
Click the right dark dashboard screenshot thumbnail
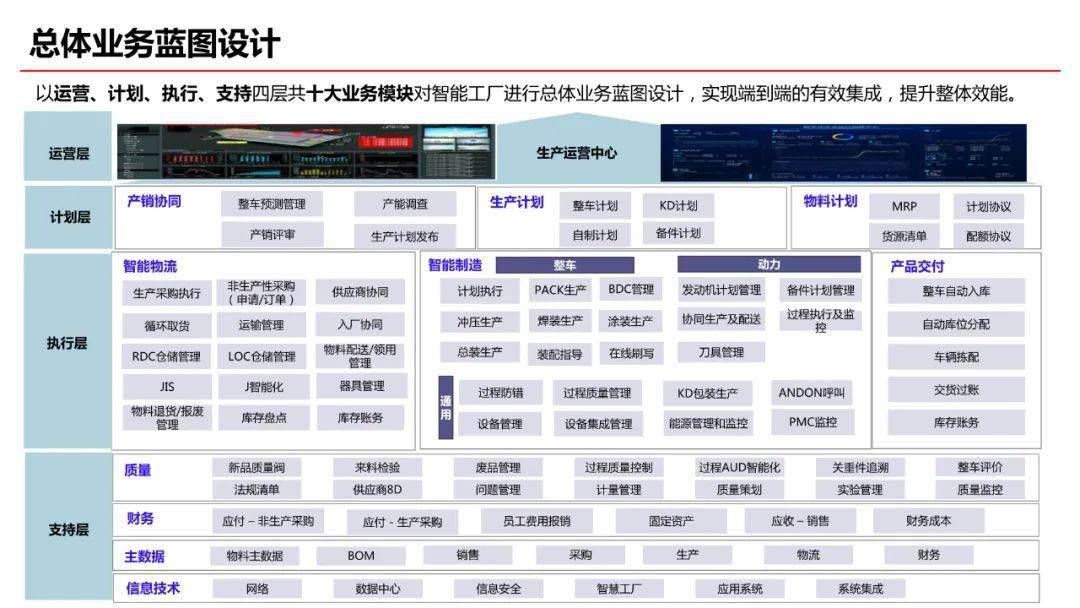[843, 152]
